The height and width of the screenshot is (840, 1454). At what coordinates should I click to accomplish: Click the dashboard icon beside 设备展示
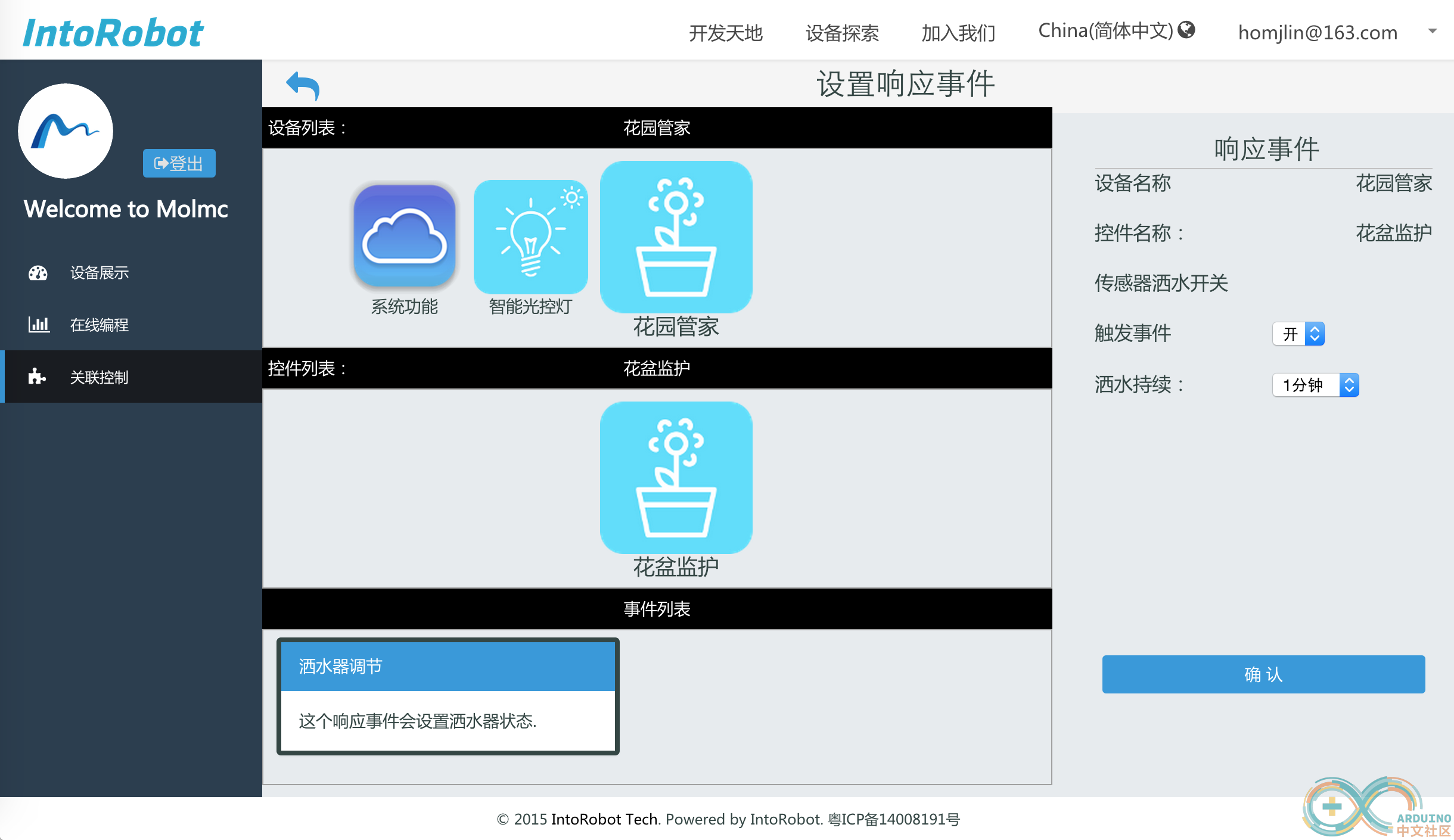[38, 273]
